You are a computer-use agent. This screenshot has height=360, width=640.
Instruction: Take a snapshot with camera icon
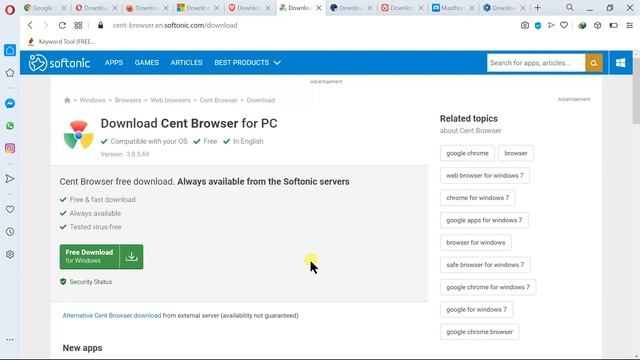pos(524,25)
